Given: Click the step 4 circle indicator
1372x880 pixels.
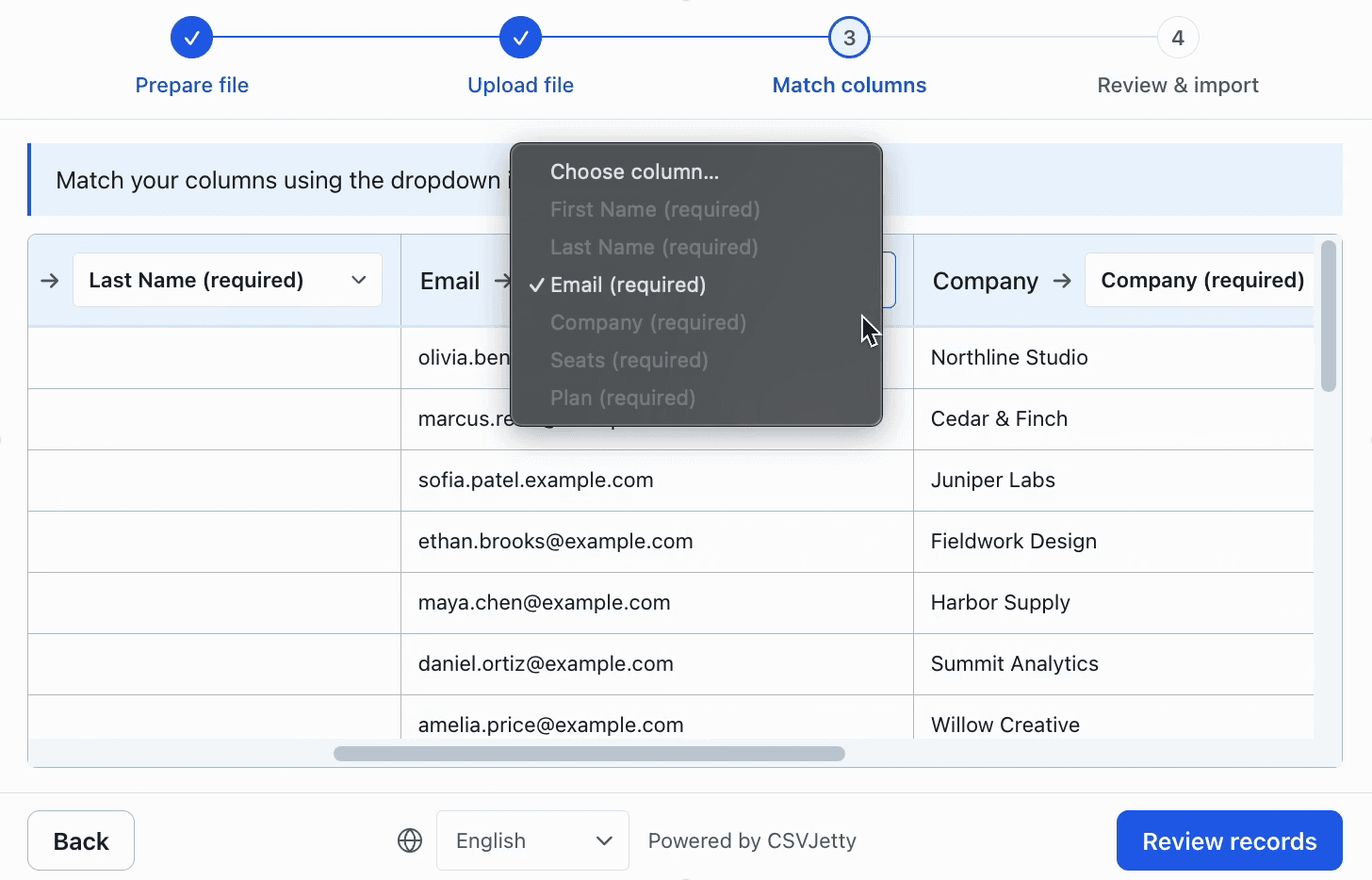Looking at the screenshot, I should tap(1178, 38).
